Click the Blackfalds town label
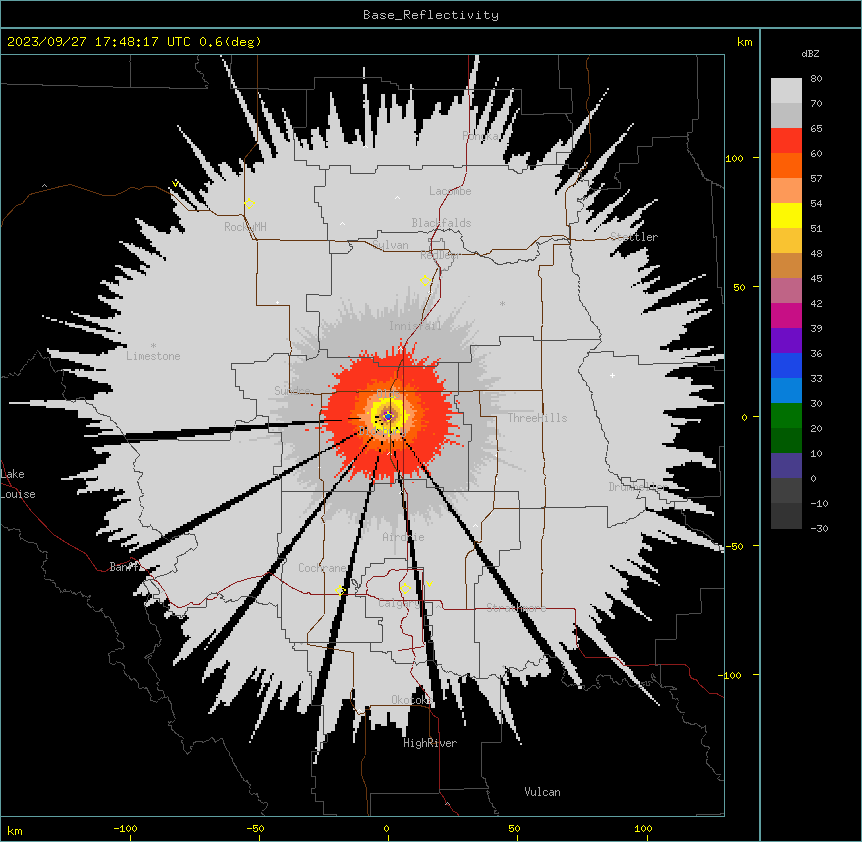This screenshot has height=842, width=862. point(441,223)
